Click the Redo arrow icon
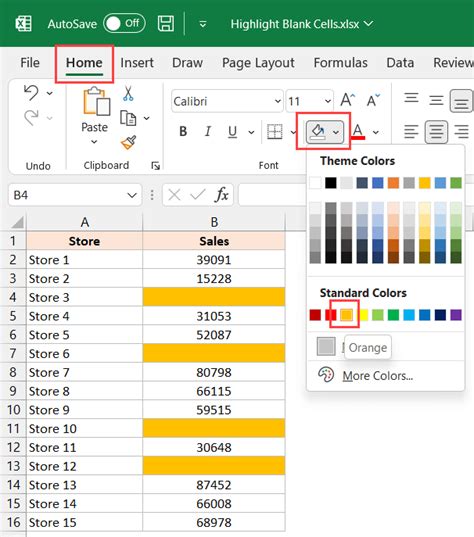The width and height of the screenshot is (474, 537). tap(31, 118)
